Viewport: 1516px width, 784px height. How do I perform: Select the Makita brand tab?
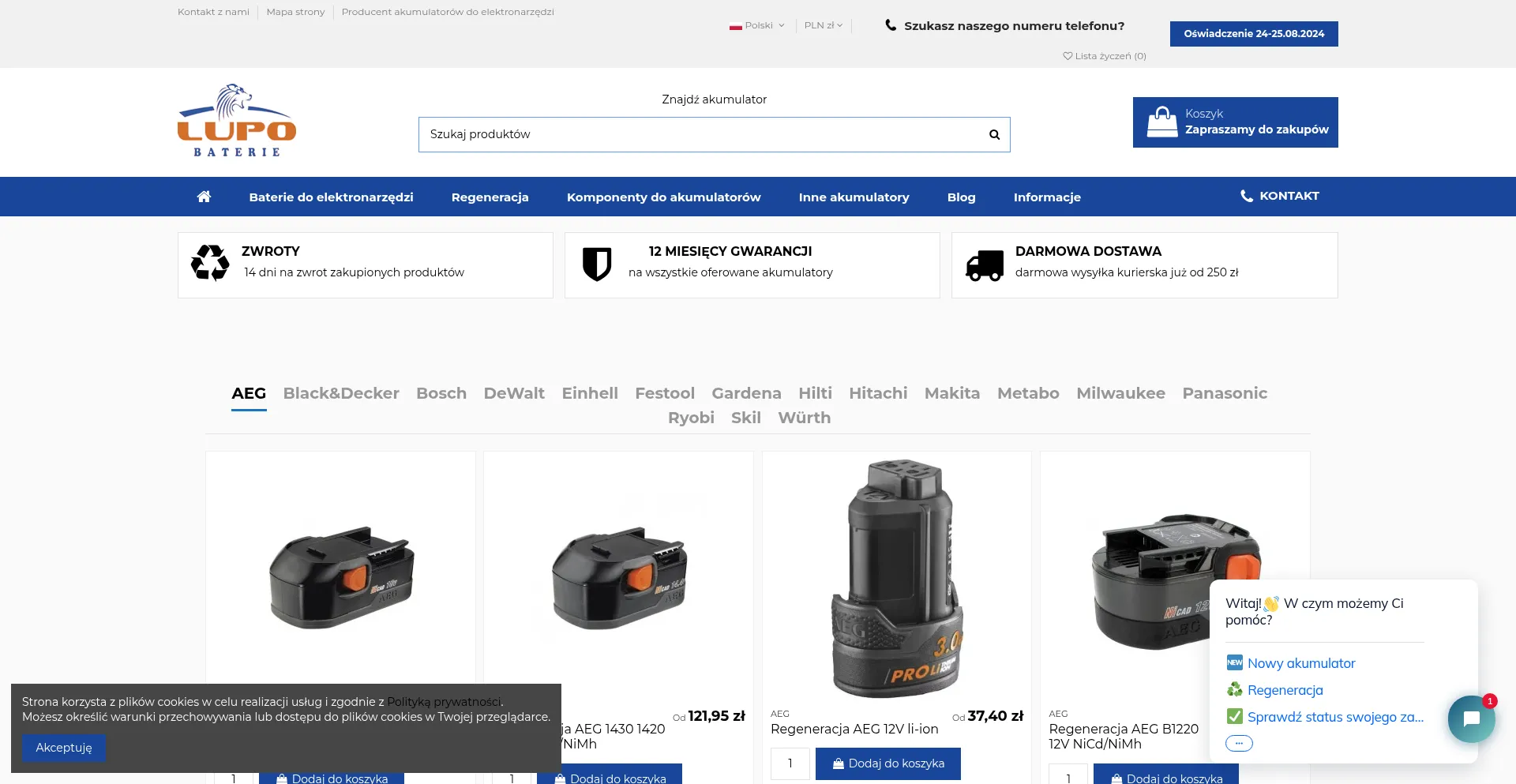(952, 393)
